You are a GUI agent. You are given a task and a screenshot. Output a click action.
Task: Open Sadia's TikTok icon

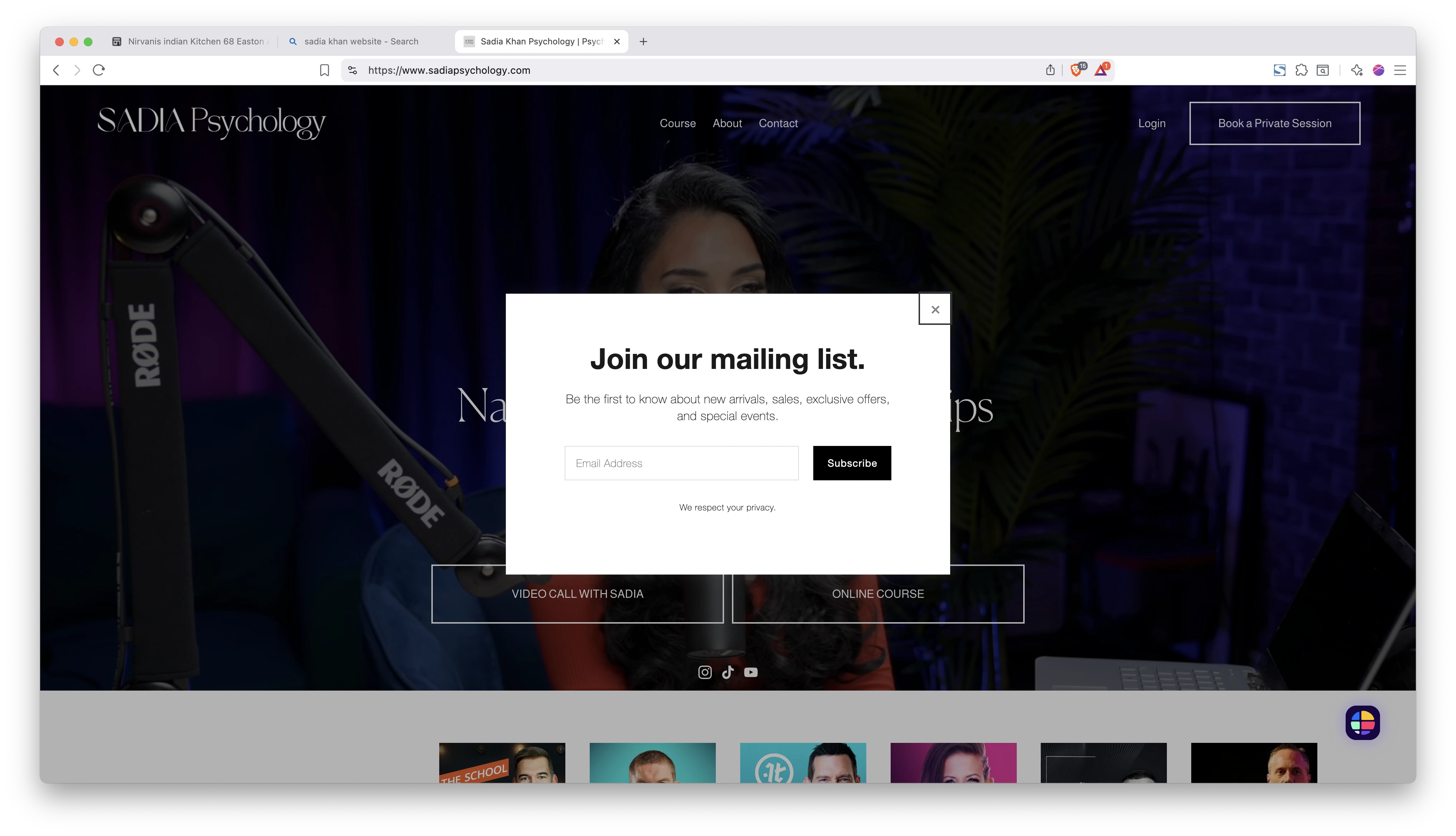click(x=727, y=672)
